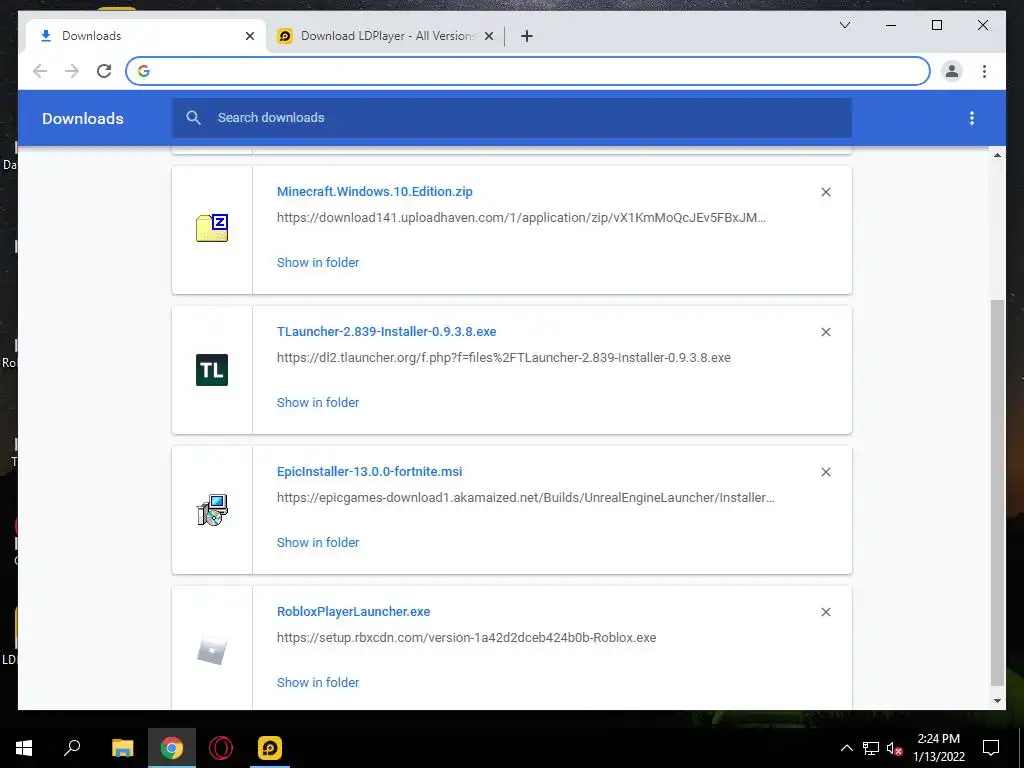Switch to the Download LDPlayer tab
The height and width of the screenshot is (768, 1024).
(385, 36)
